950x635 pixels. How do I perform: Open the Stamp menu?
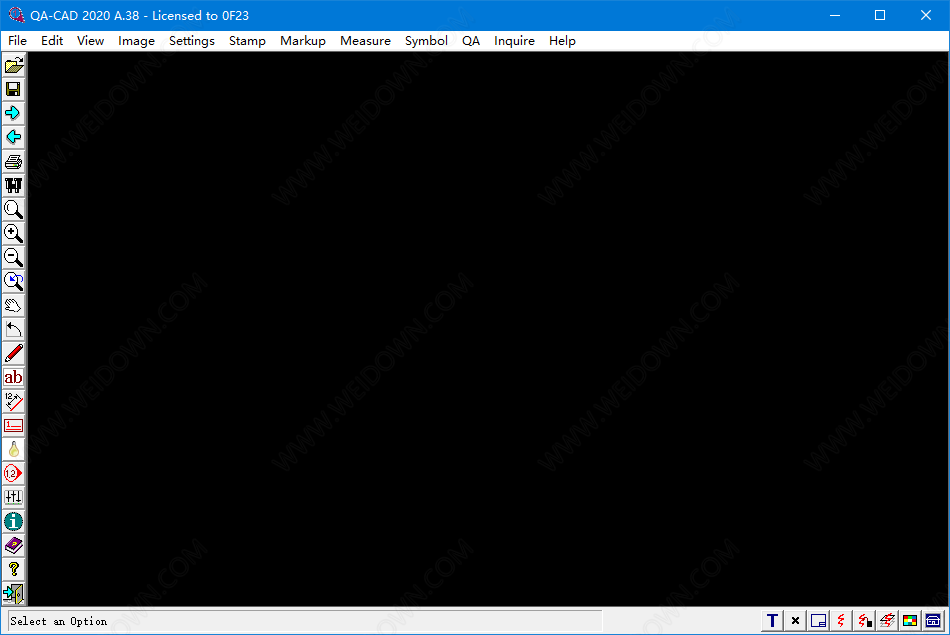pos(247,41)
